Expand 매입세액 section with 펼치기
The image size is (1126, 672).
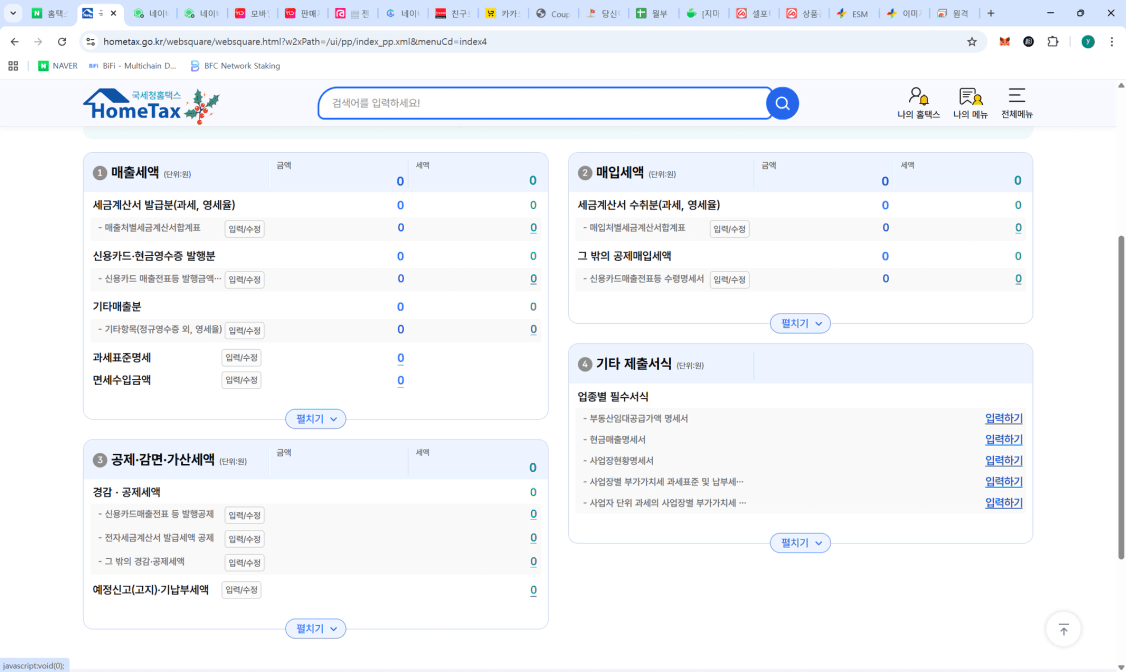pyautogui.click(x=799, y=324)
